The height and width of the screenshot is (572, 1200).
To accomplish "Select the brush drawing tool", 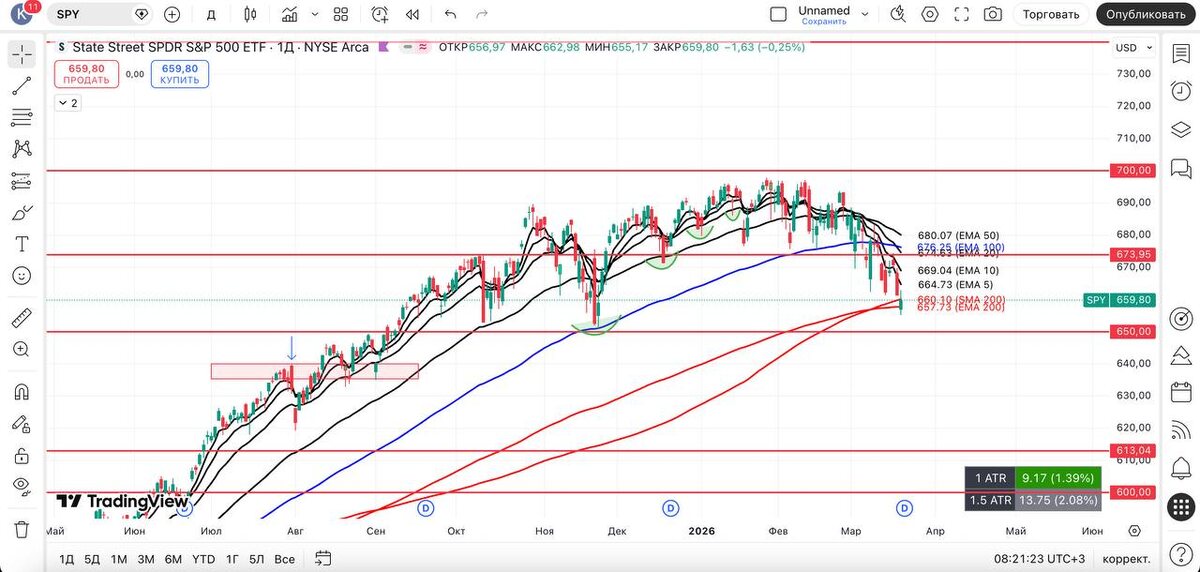I will pos(22,212).
